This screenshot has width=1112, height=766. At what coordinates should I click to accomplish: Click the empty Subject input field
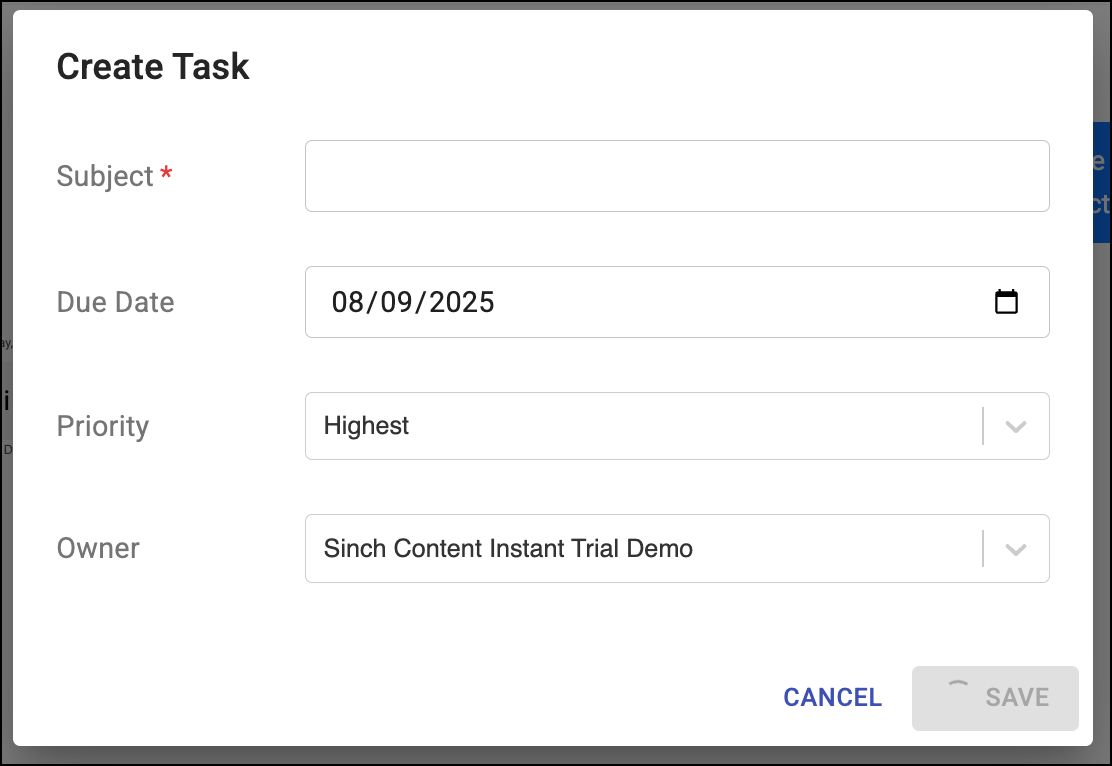(677, 176)
